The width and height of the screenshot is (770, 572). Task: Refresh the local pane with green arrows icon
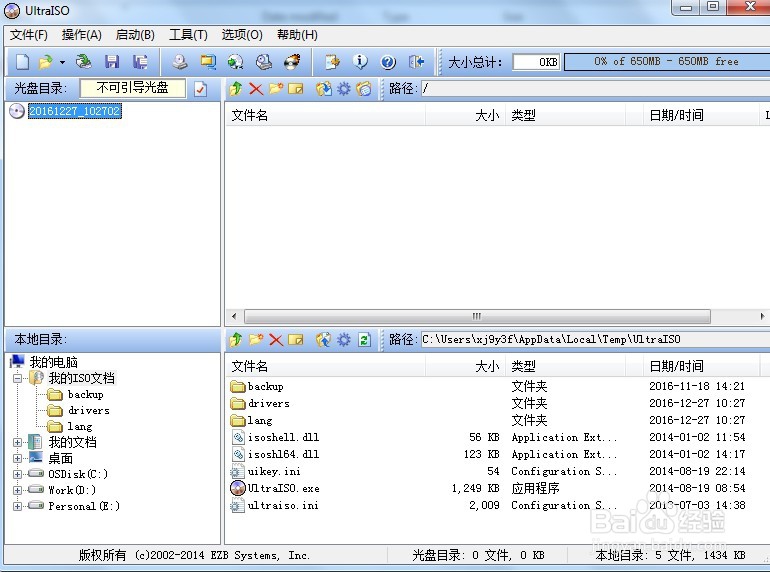coord(364,339)
